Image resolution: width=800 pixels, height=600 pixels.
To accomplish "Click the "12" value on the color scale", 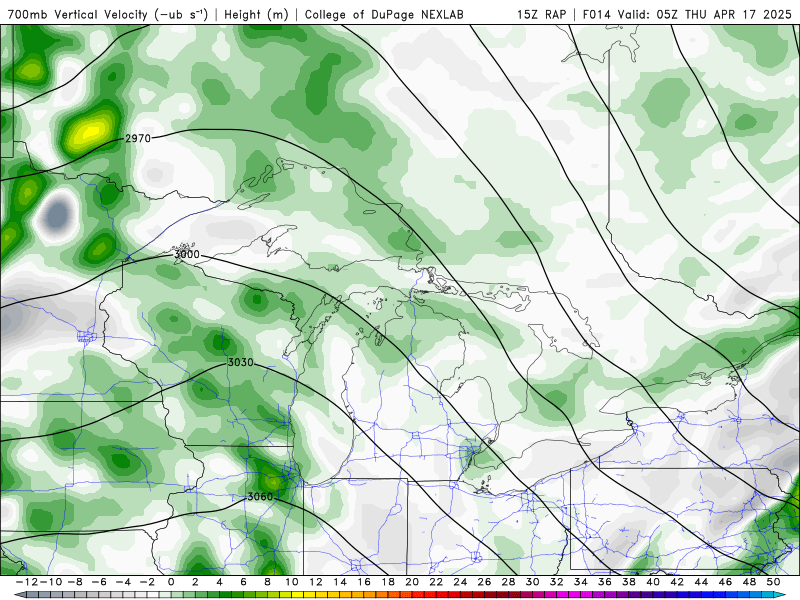I will click(x=316, y=582).
